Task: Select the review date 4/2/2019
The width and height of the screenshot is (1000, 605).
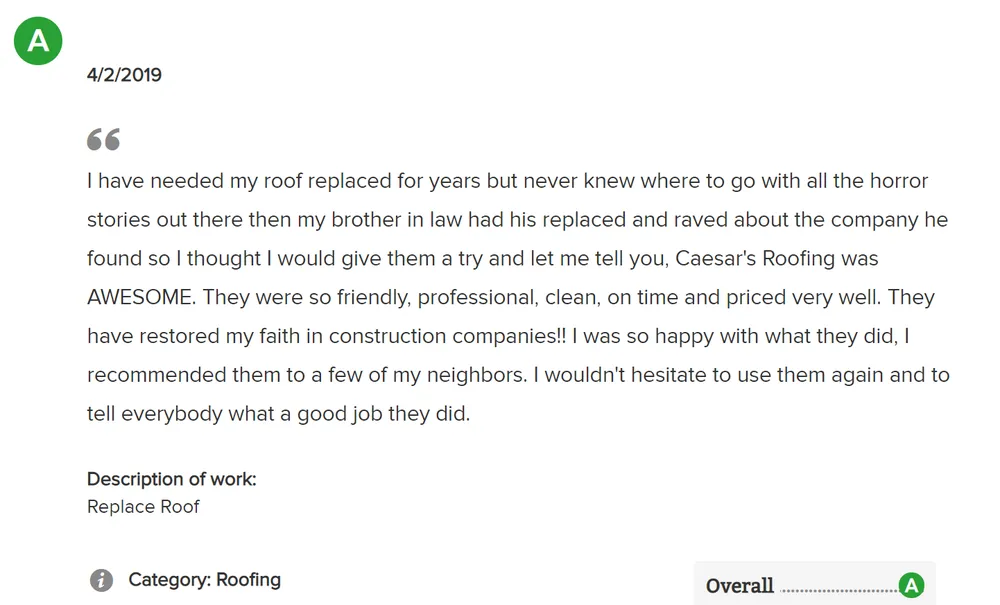Action: 124,75
